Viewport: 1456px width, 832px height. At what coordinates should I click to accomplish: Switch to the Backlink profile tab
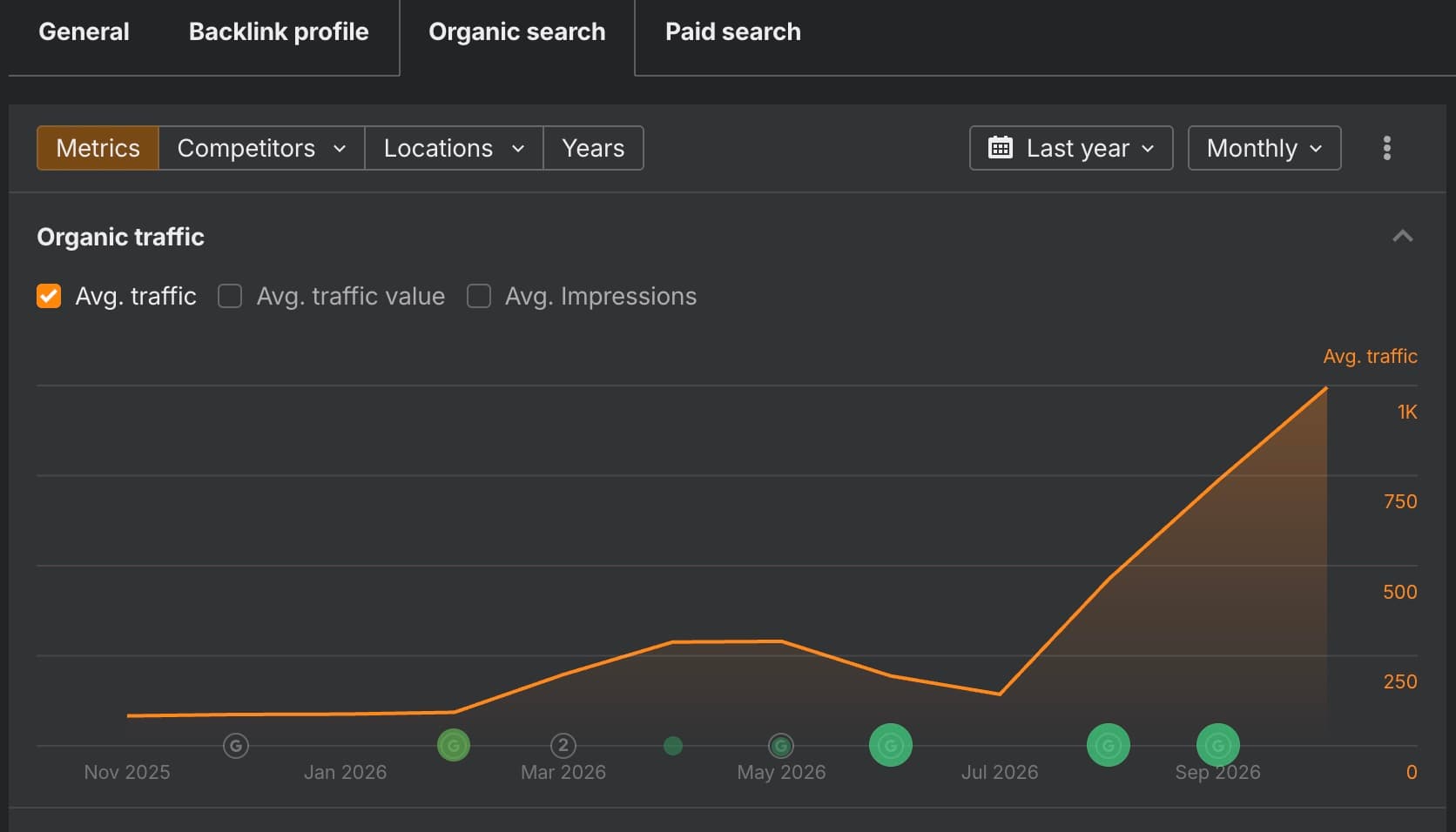pyautogui.click(x=279, y=32)
